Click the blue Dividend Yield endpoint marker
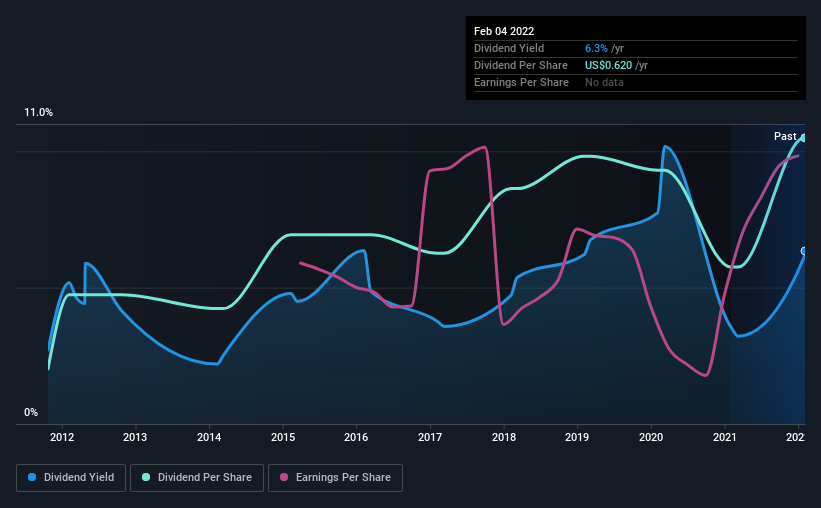This screenshot has height=508, width=821. pos(803,251)
